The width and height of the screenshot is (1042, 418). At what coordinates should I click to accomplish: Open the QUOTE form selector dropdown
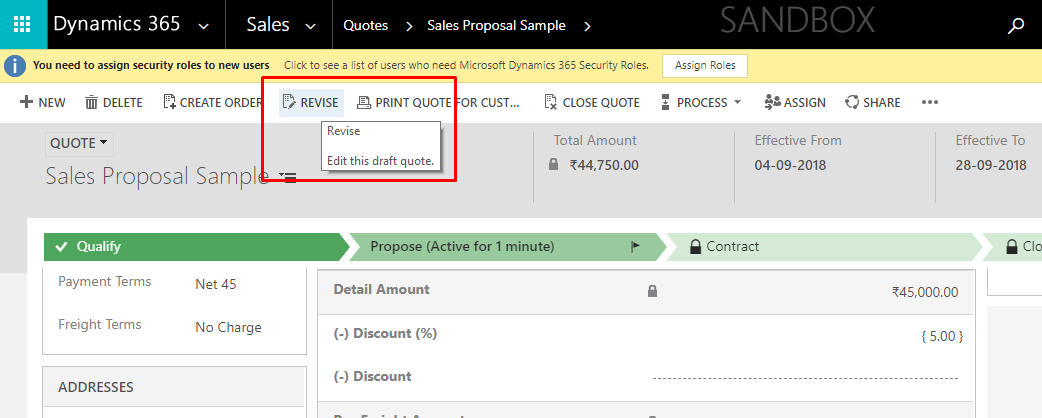point(79,144)
